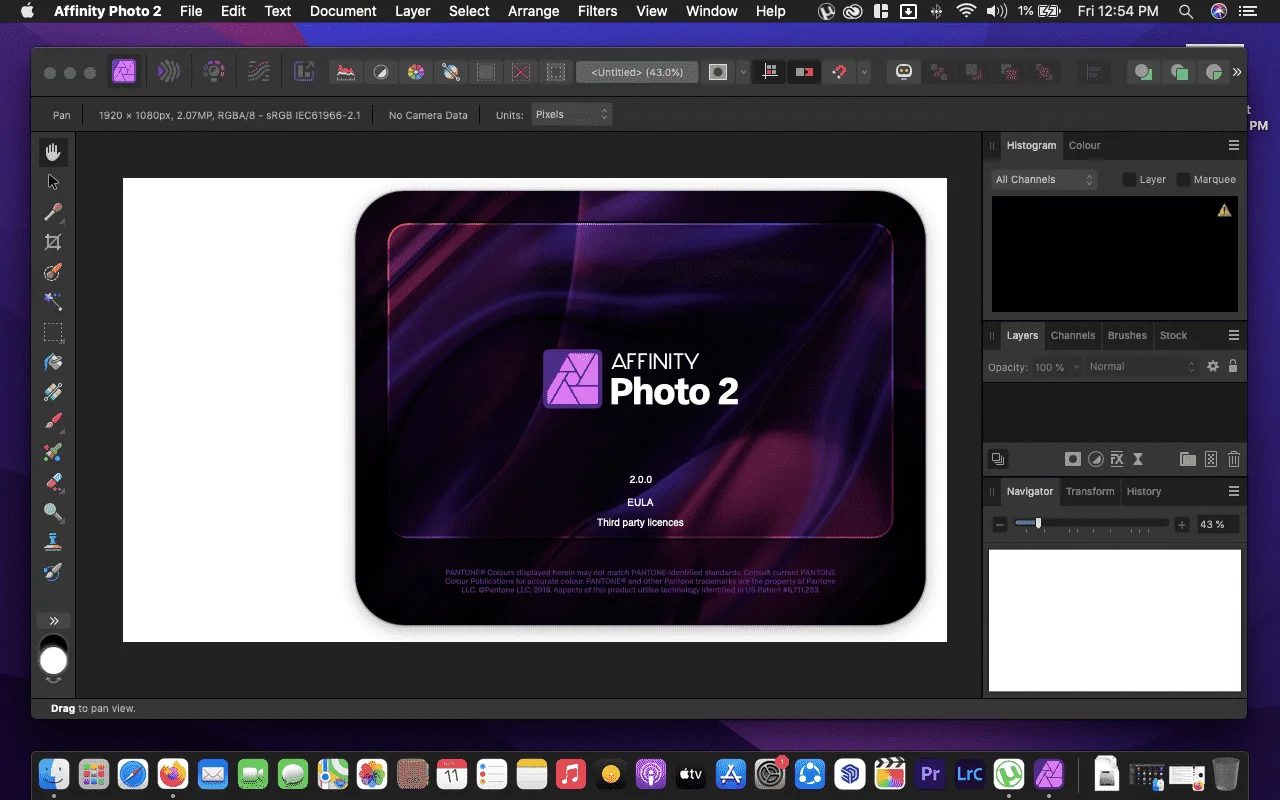1280x800 pixels.
Task: Open layer effects (fx) button
Action: [x=1117, y=459]
